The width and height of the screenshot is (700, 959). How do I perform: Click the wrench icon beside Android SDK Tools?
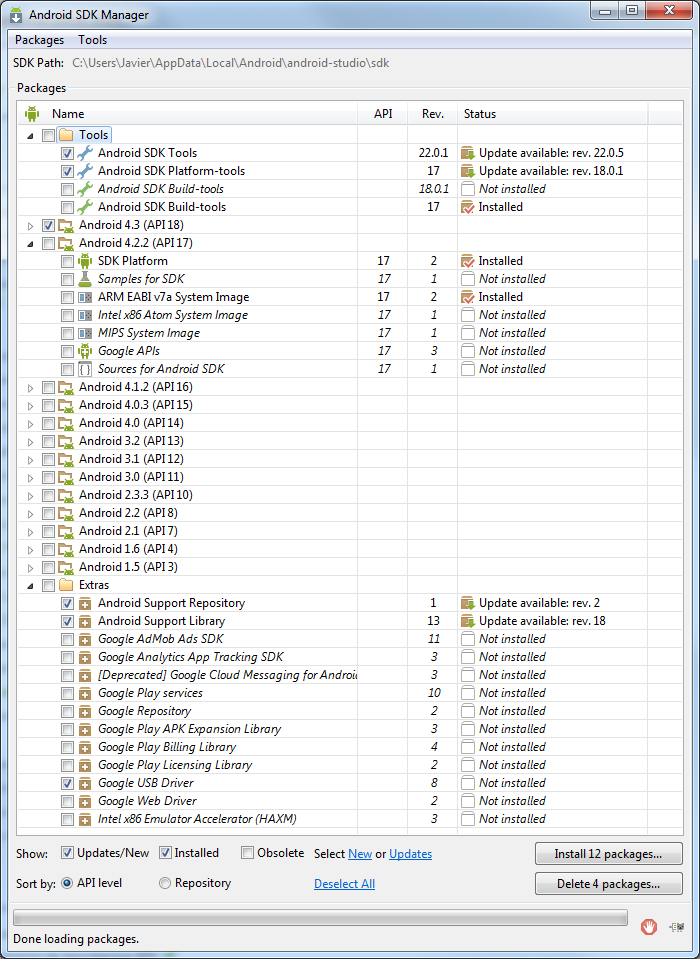[x=85, y=153]
